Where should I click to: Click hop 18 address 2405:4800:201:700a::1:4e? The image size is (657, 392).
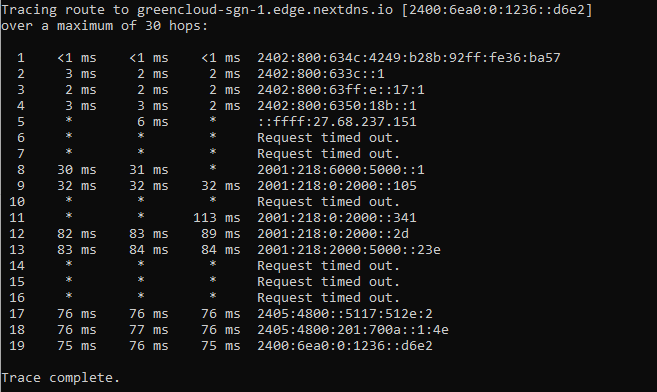click(x=352, y=330)
